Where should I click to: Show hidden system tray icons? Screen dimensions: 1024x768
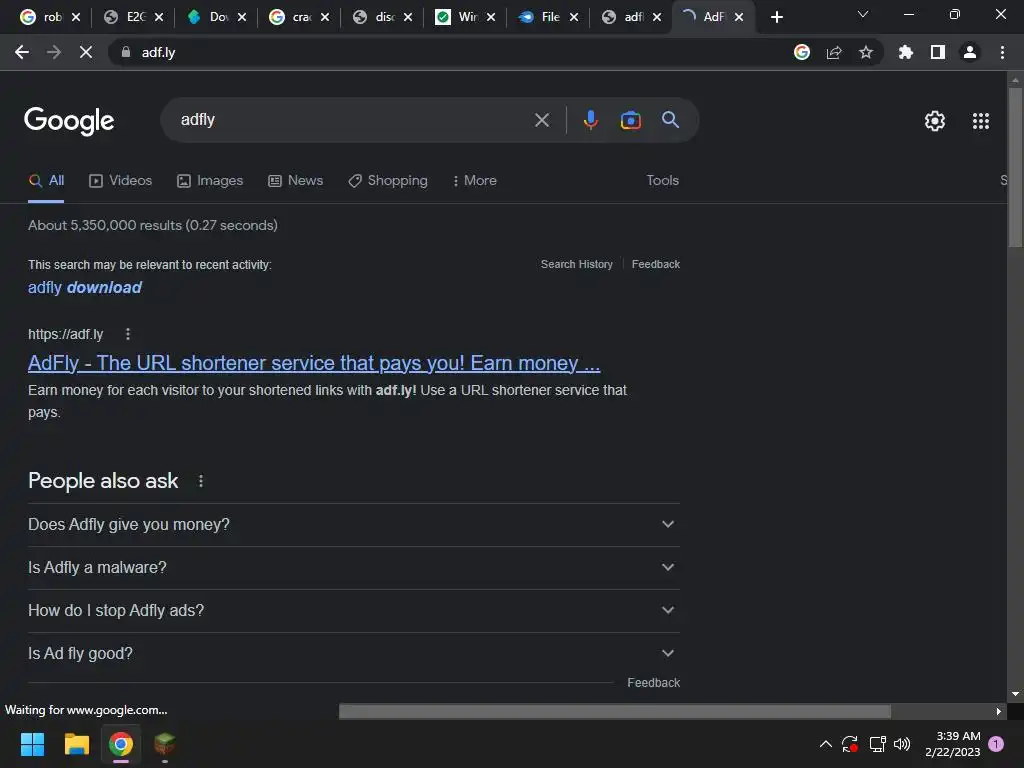[x=825, y=744]
